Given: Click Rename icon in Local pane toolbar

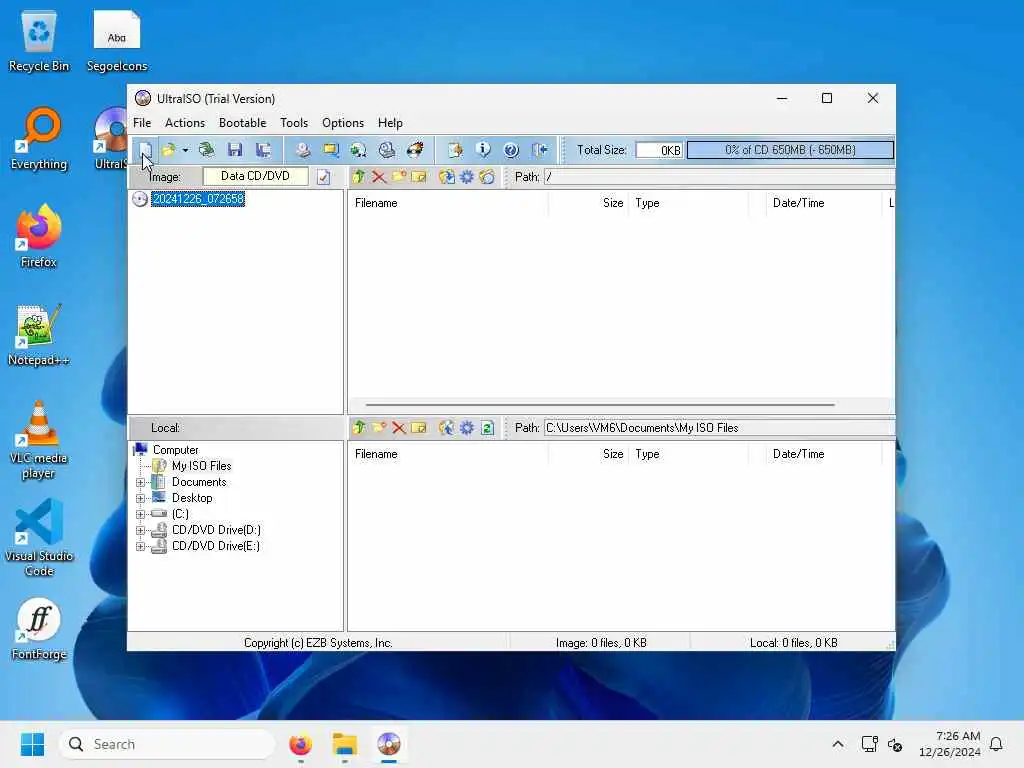Looking at the screenshot, I should 419,428.
